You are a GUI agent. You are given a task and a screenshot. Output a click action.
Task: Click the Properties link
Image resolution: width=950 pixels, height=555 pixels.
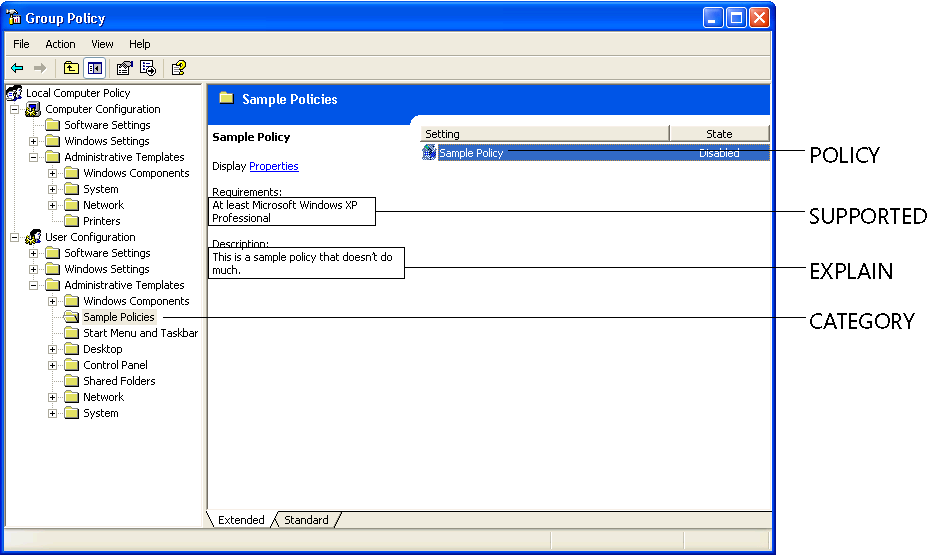point(274,166)
